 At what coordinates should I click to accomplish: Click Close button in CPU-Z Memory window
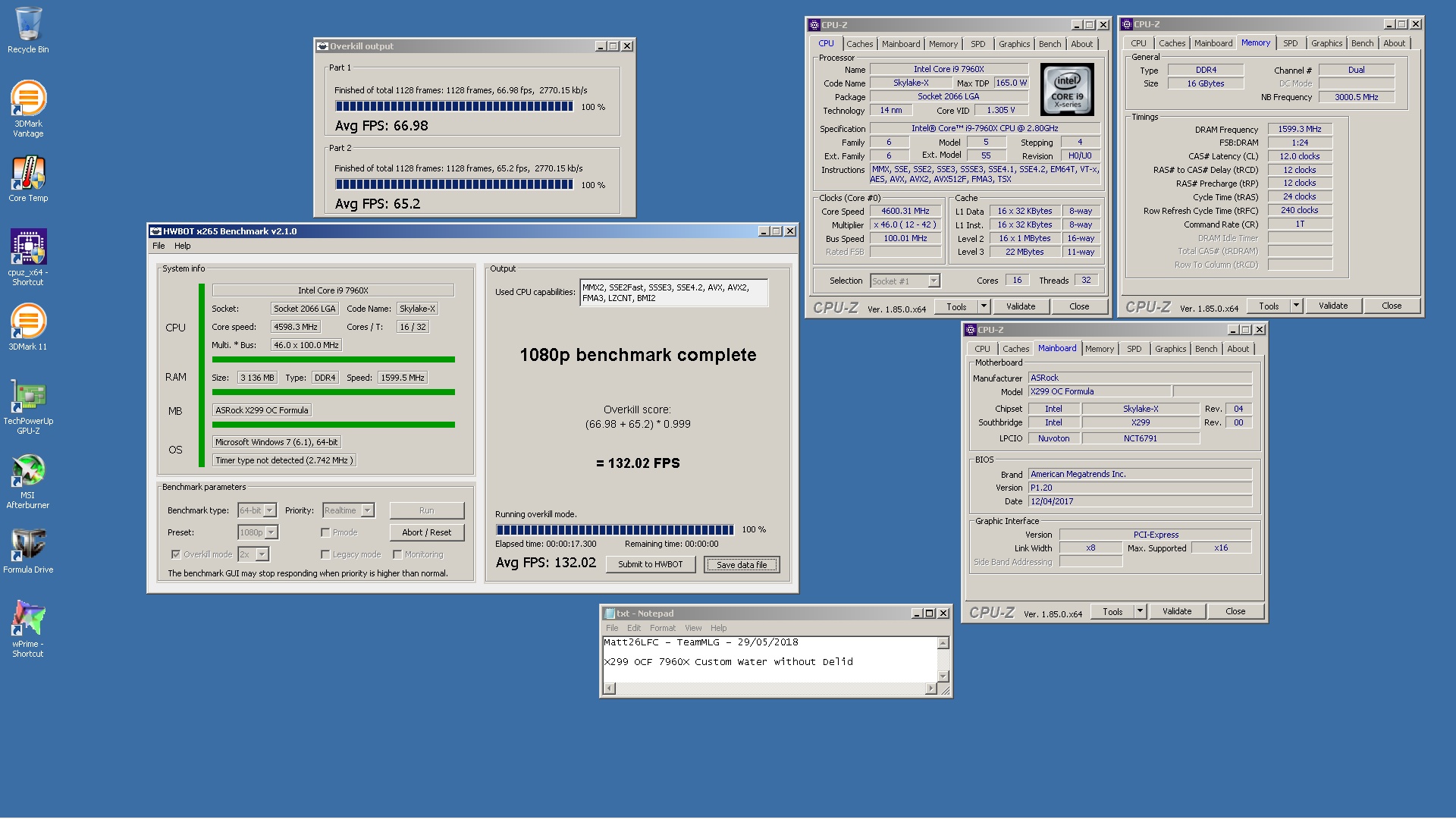(x=1392, y=306)
